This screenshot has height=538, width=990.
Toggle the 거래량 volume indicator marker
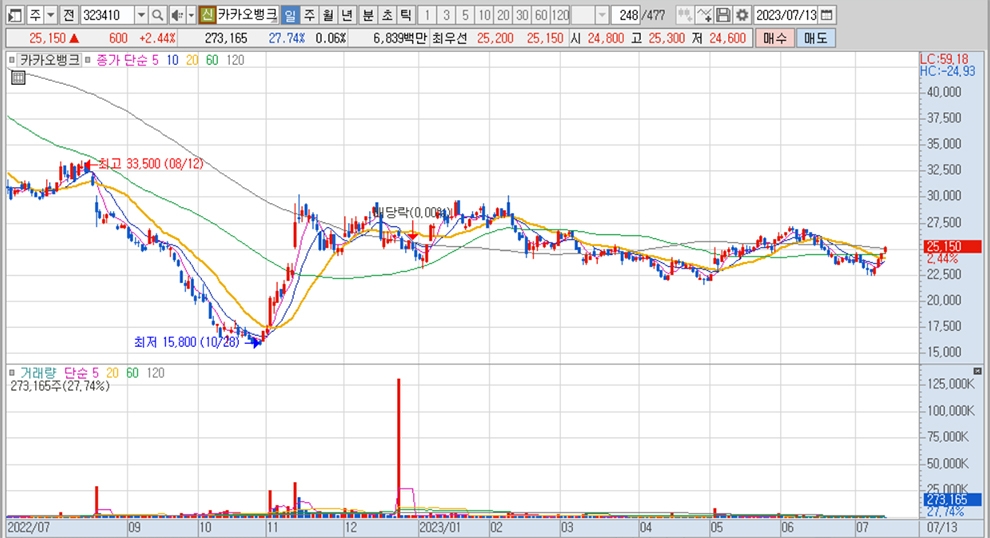click(x=13, y=372)
